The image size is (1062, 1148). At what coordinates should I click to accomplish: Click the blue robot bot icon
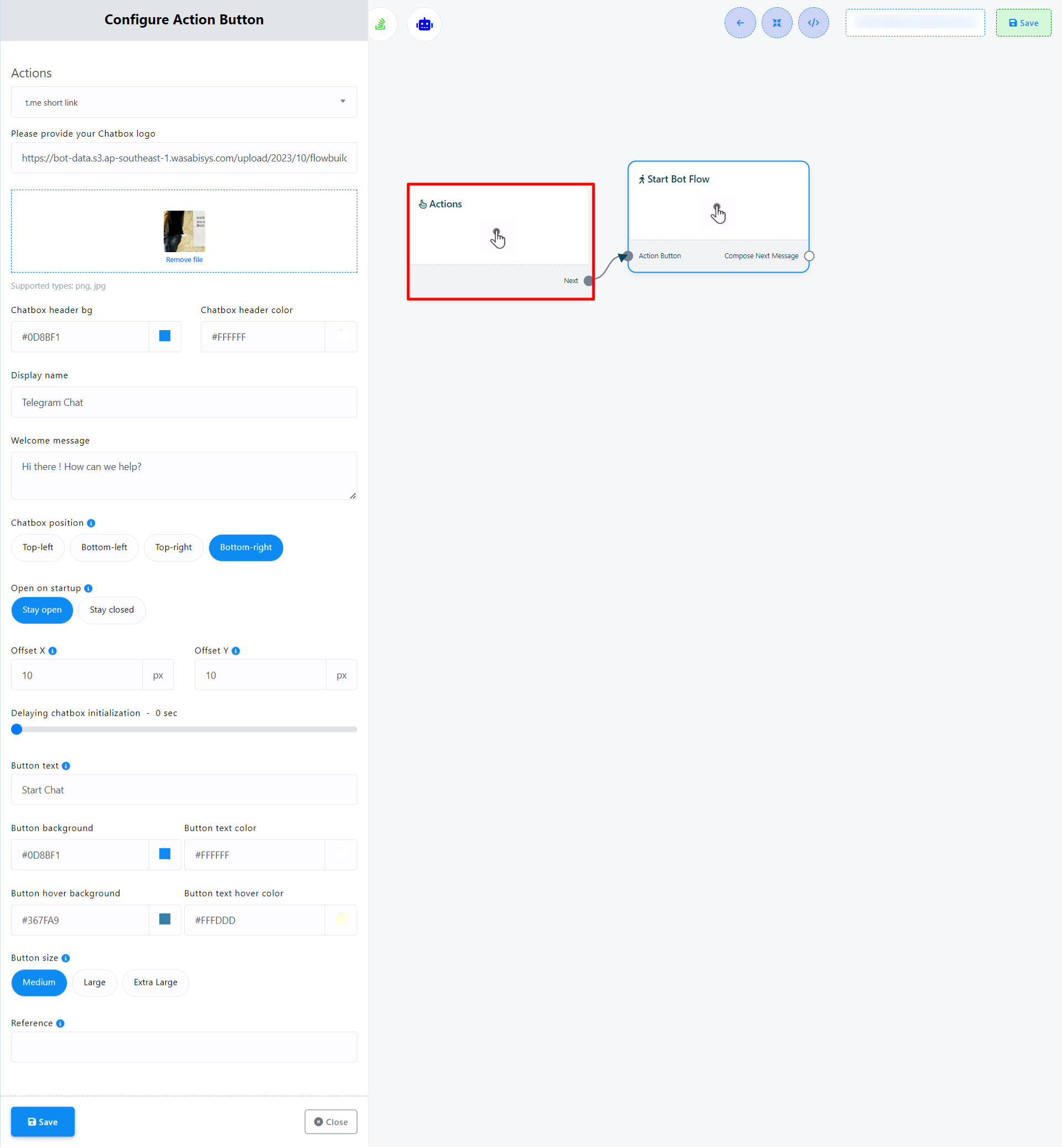coord(424,24)
